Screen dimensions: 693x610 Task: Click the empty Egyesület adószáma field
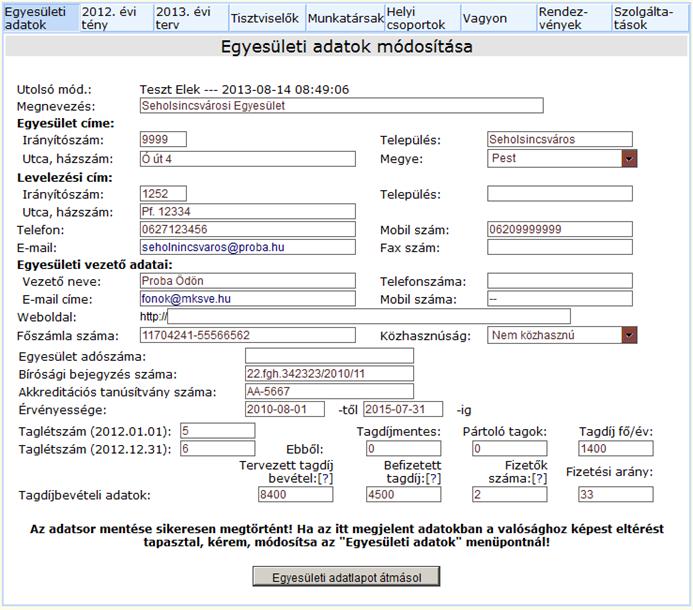(x=329, y=356)
